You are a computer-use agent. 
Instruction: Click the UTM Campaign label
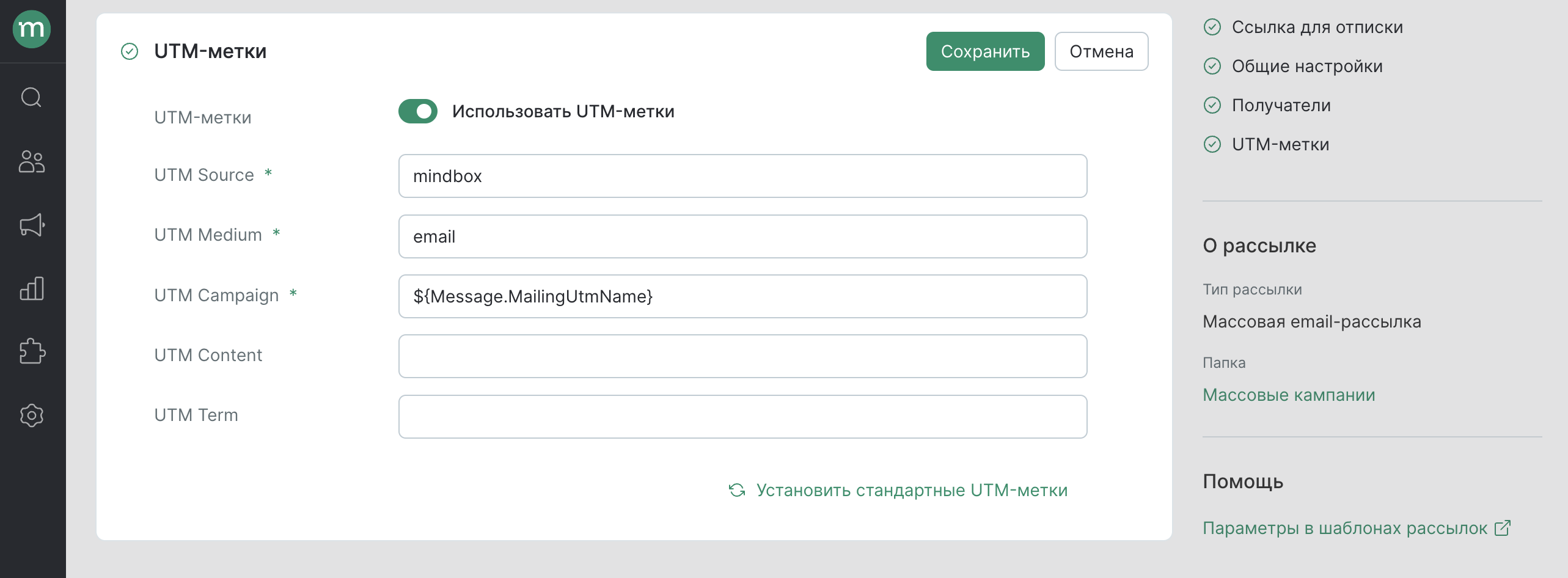coord(216,295)
